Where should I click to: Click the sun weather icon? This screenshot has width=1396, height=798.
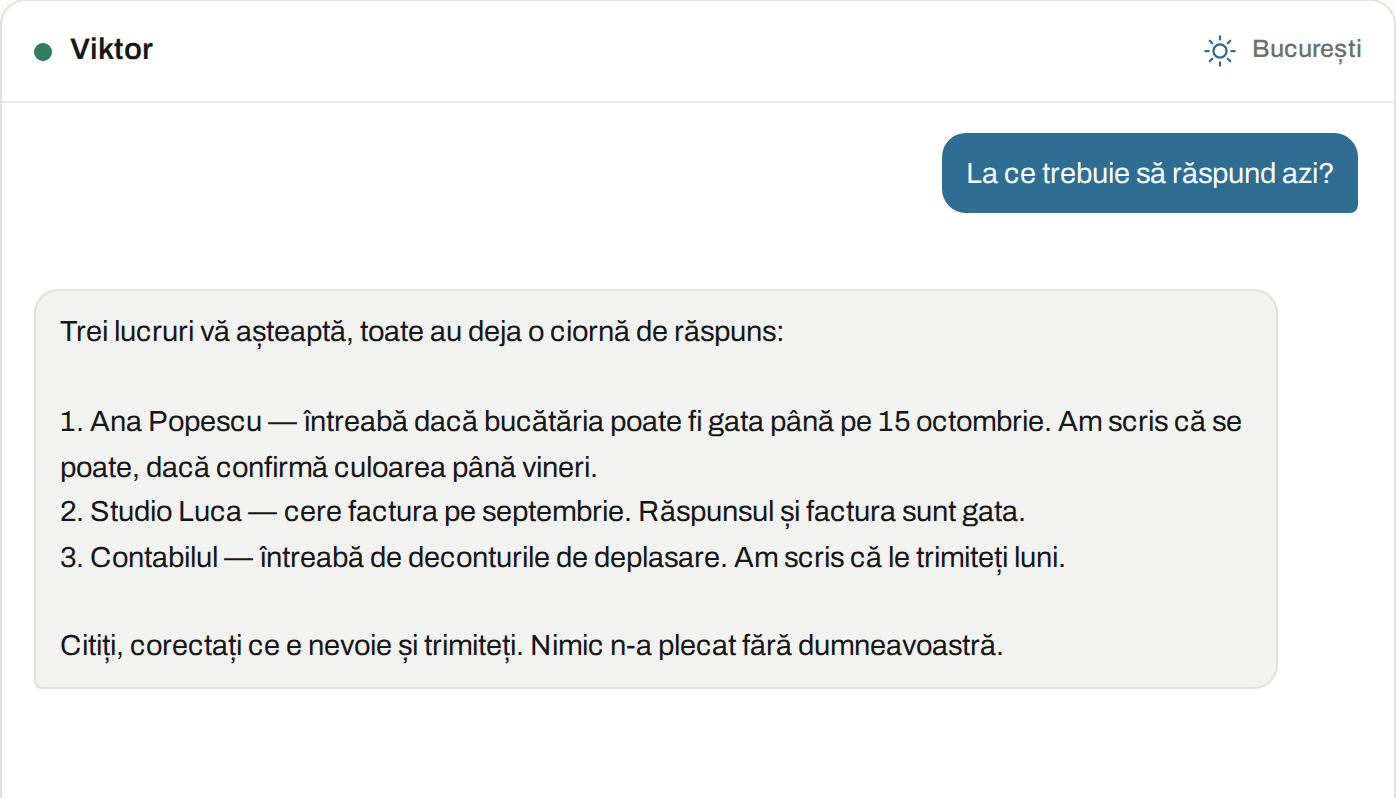click(x=1220, y=50)
